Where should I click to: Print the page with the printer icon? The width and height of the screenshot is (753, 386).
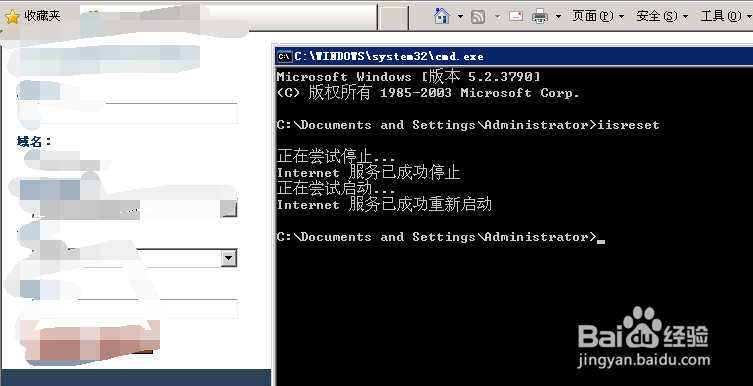click(x=540, y=16)
